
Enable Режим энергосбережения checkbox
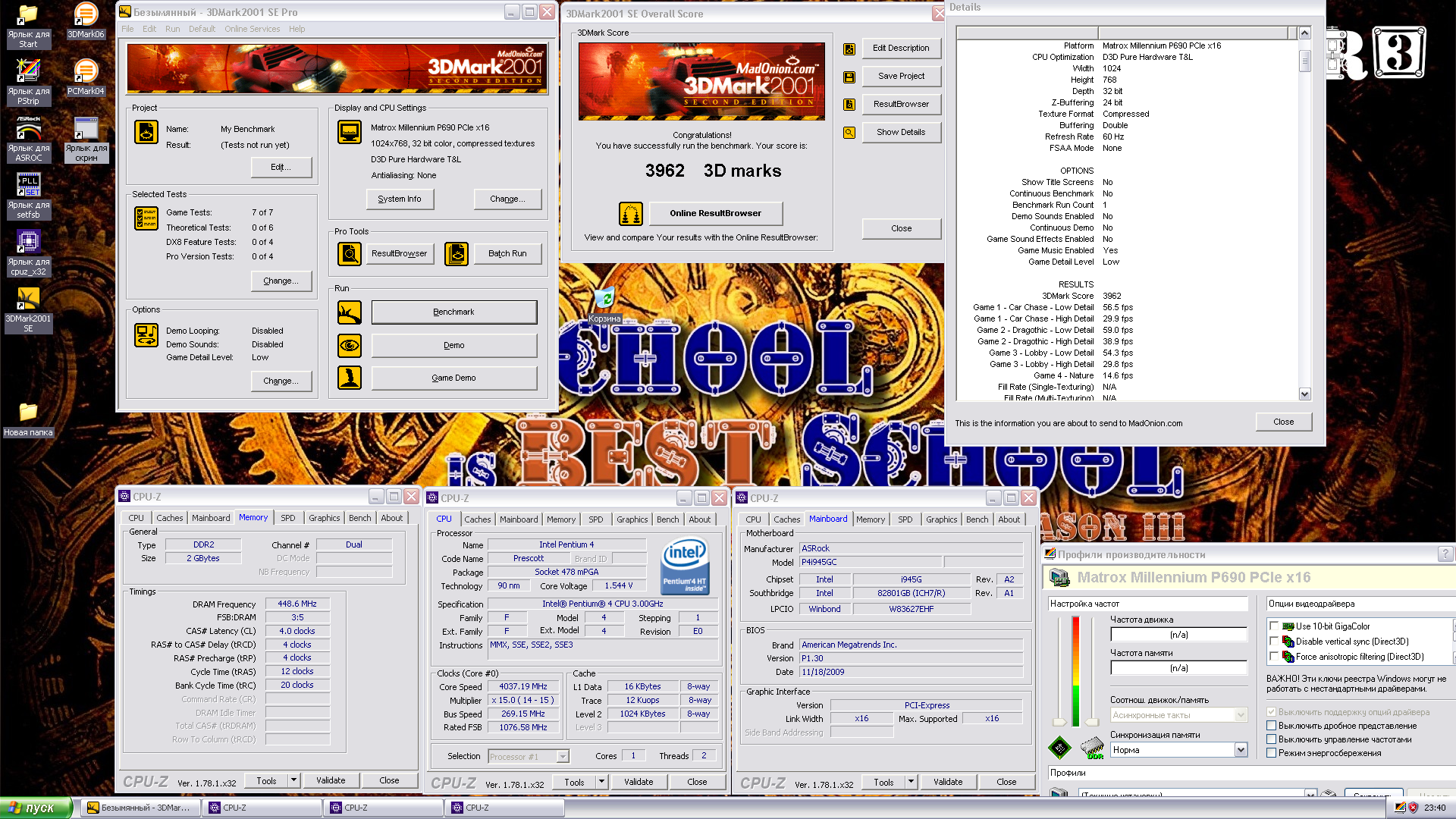click(1272, 753)
